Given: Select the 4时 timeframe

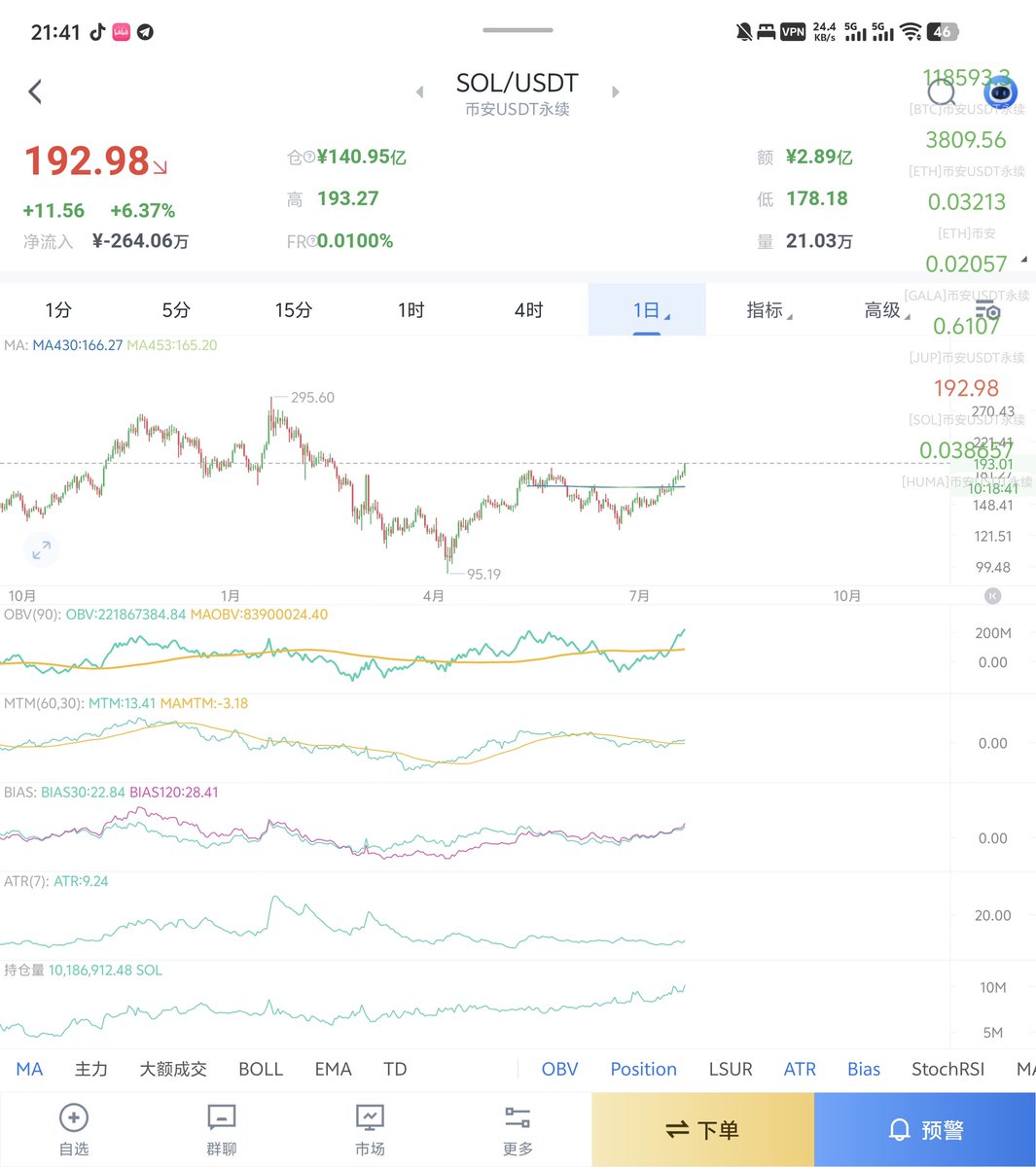Looking at the screenshot, I should [x=529, y=310].
